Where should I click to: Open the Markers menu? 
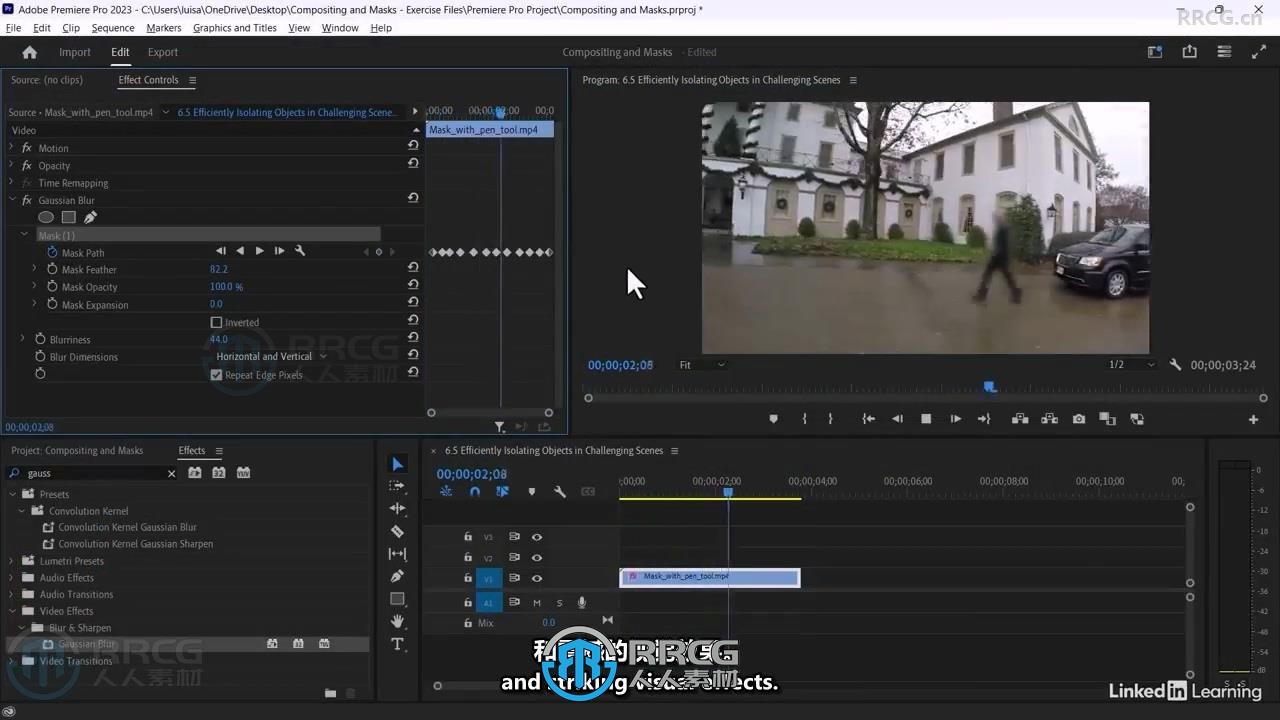click(164, 28)
